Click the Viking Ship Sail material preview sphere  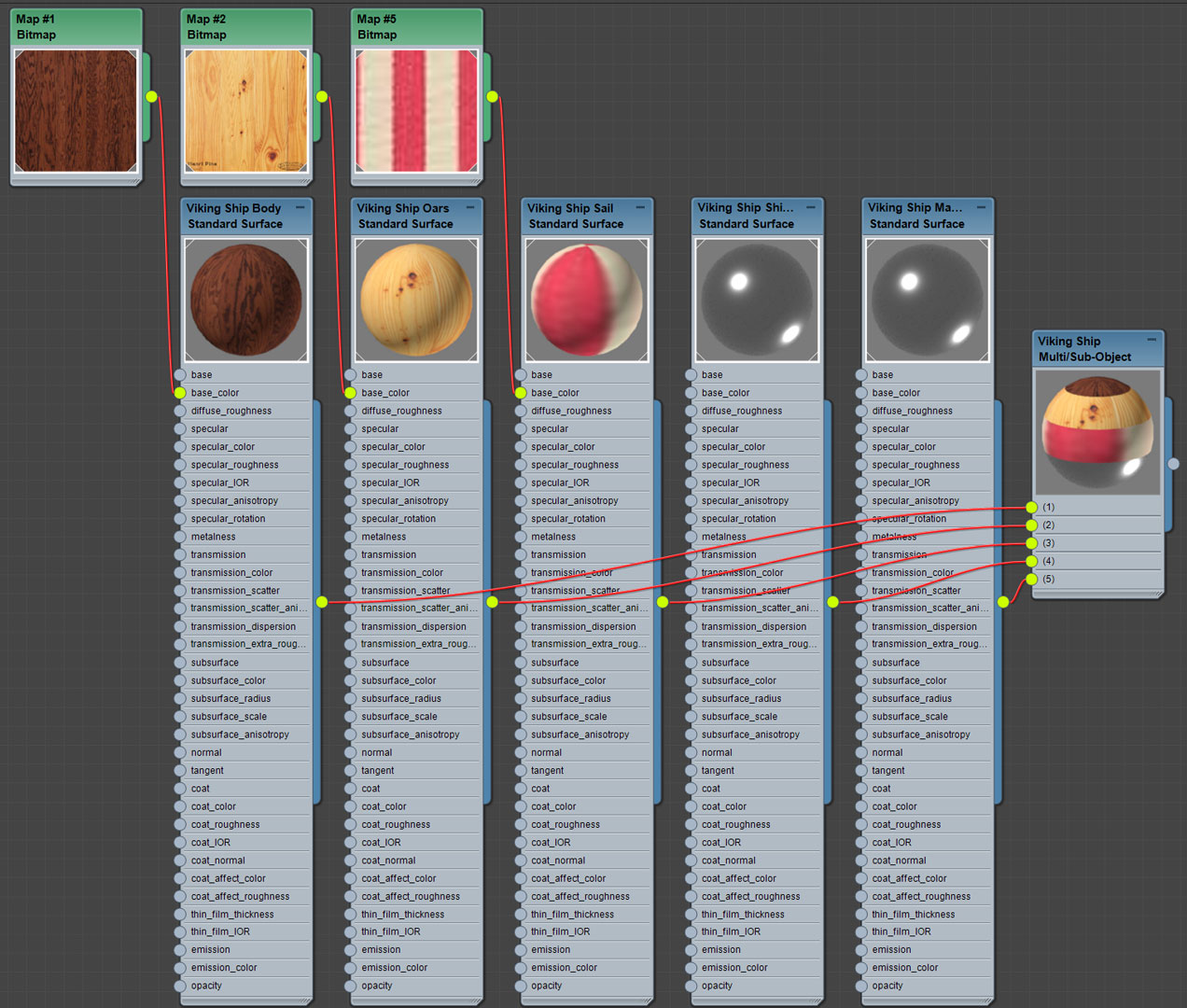[587, 300]
